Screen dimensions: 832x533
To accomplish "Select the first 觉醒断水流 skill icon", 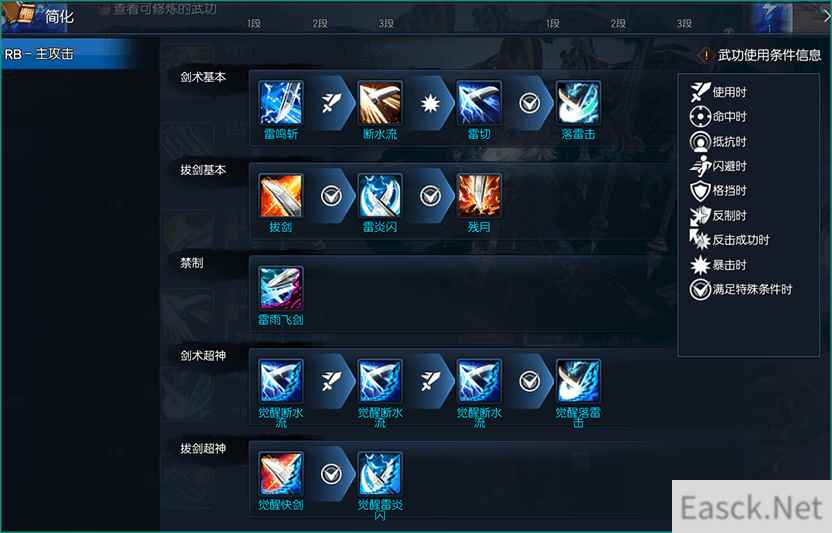I will point(281,381).
